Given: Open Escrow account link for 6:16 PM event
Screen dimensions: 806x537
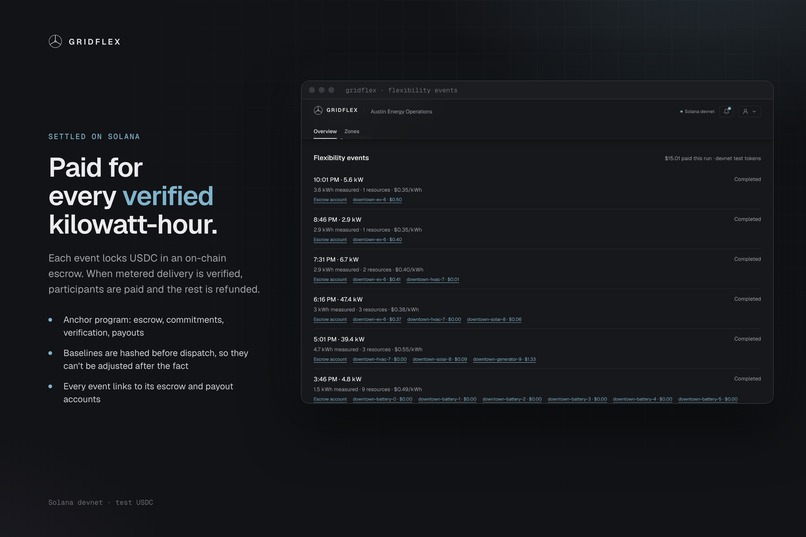Looking at the screenshot, I should 330,319.
